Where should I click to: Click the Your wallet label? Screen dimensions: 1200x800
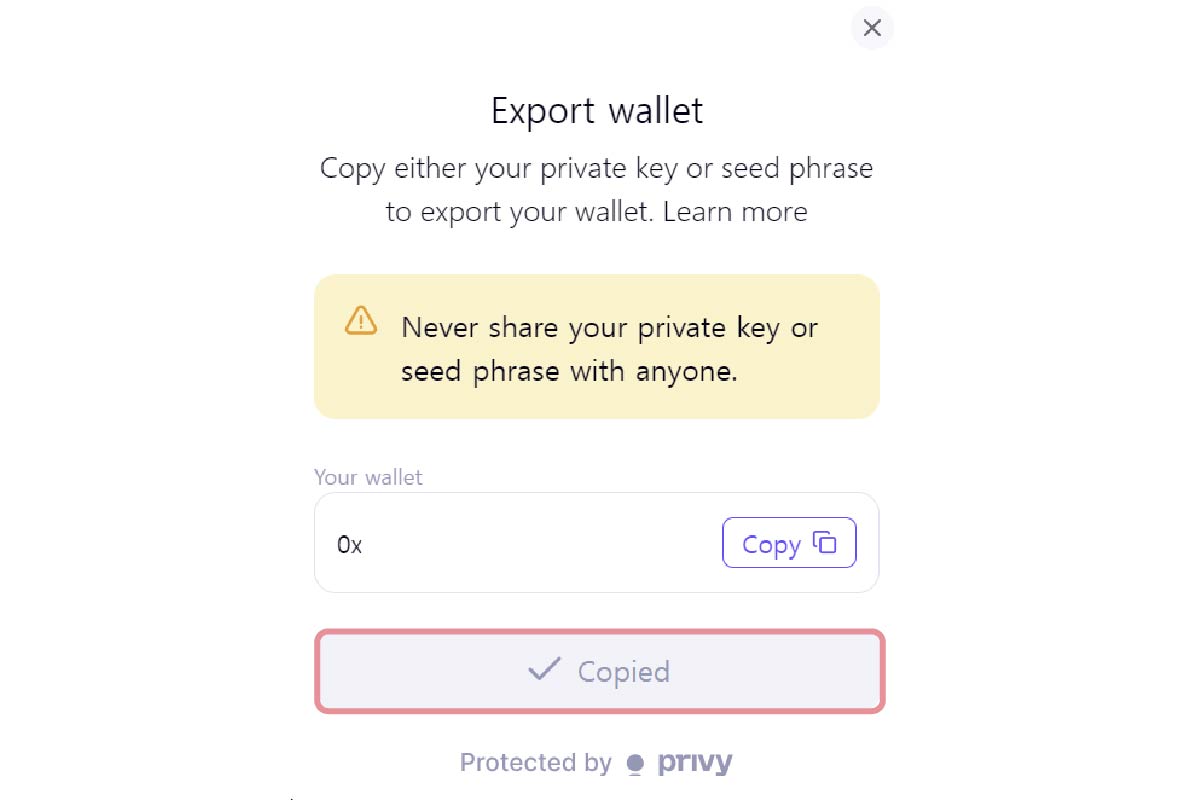coord(368,477)
